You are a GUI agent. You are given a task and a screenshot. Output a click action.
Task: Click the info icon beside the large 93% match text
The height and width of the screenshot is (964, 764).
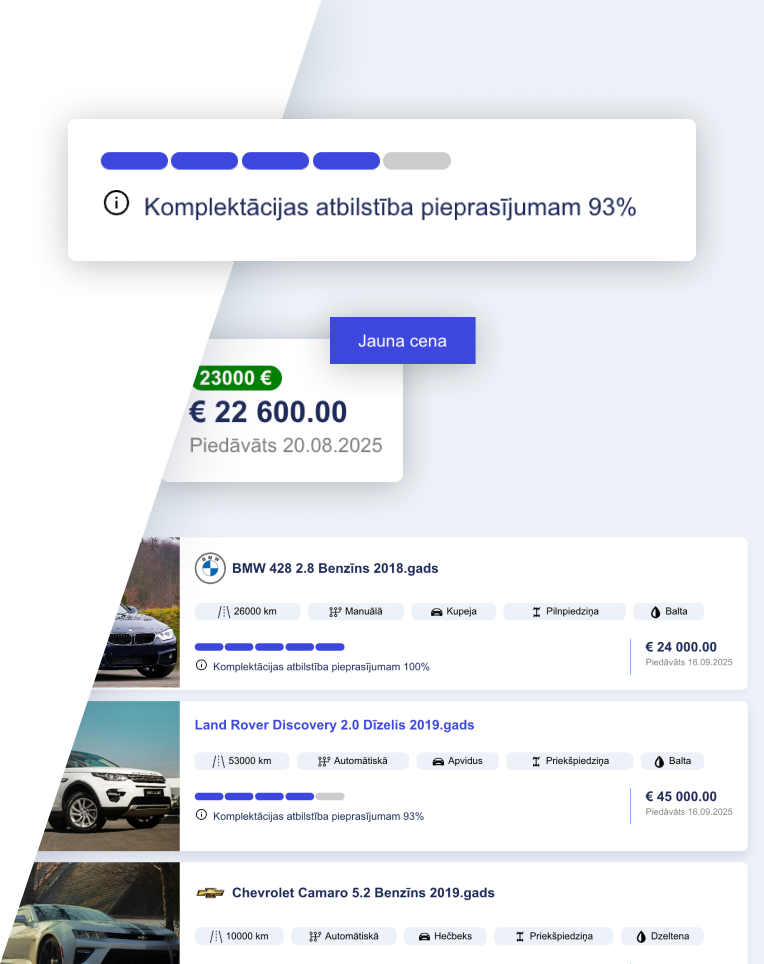[116, 204]
